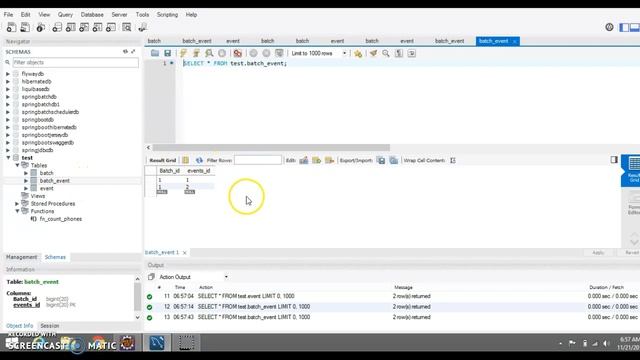Execute the statement under the cursor
This screenshot has width=640, height=360.
click(196, 53)
